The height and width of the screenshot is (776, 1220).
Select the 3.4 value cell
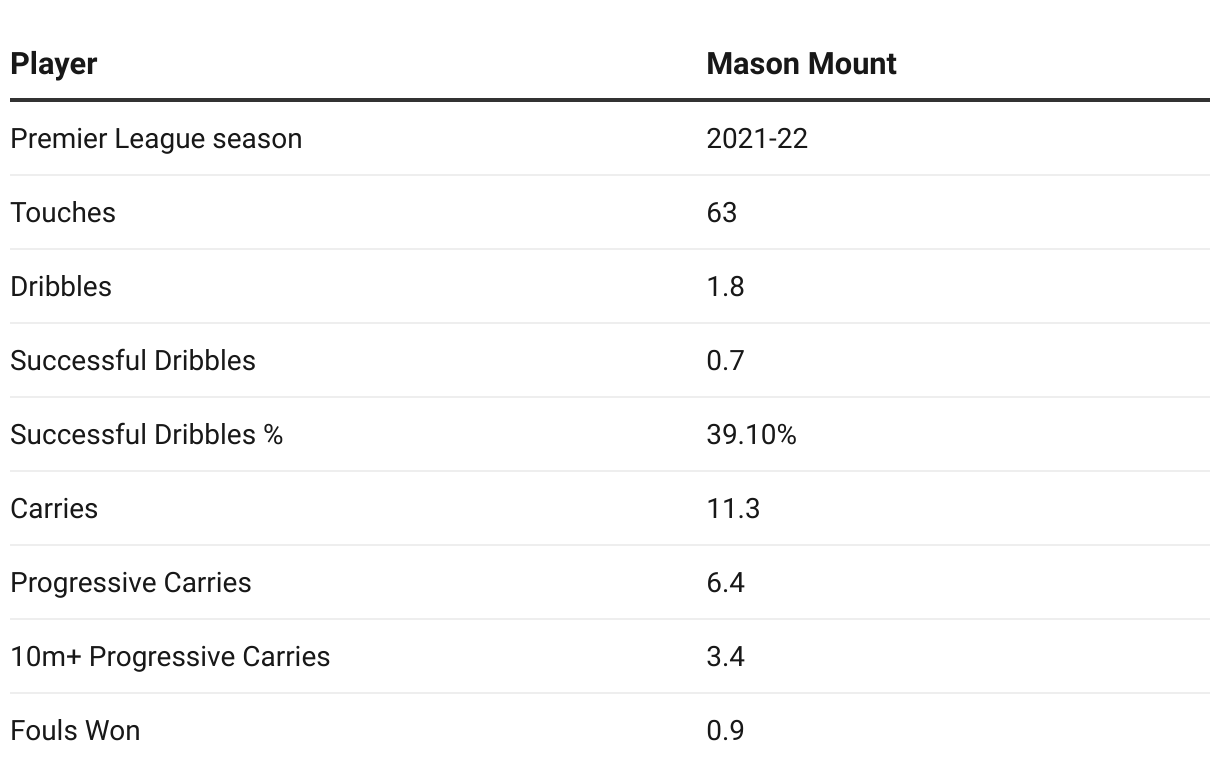click(x=725, y=656)
